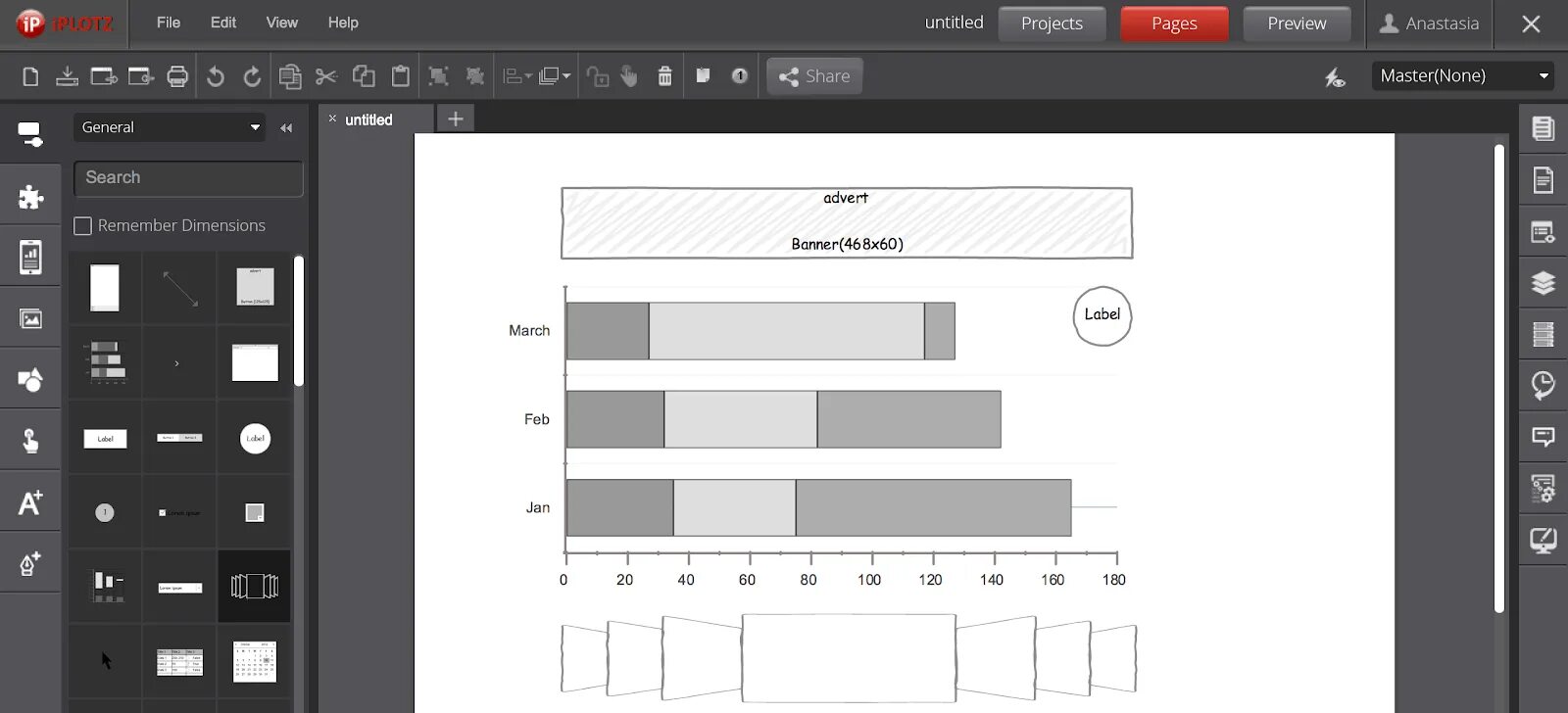Open the Edit menu

[223, 23]
